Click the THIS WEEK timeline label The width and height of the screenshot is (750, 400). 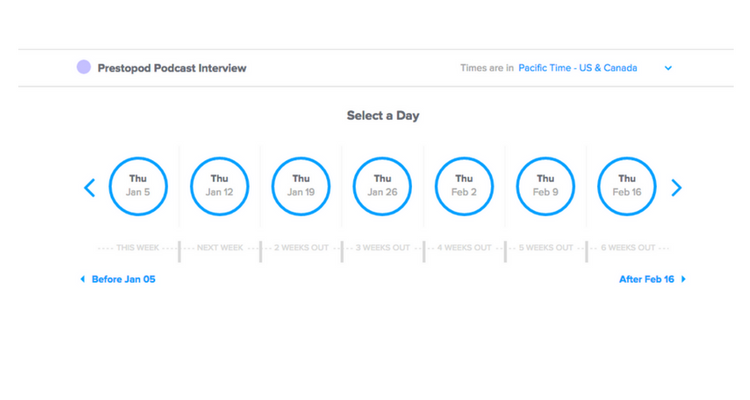tap(138, 247)
